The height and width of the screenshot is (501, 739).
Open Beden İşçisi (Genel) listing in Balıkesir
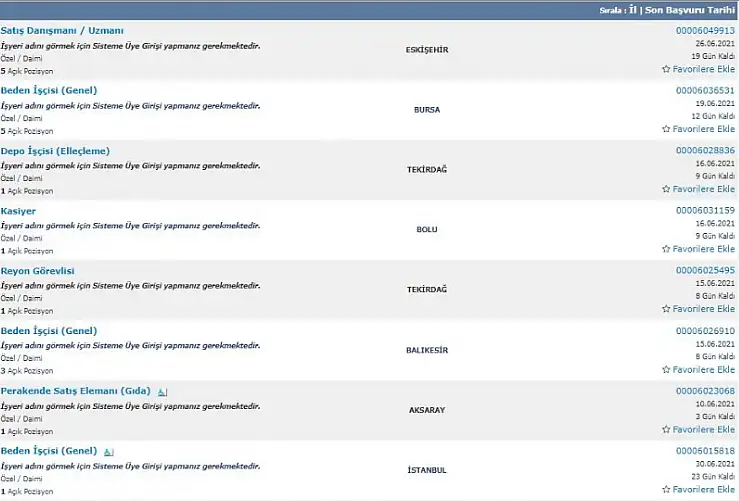(49, 331)
